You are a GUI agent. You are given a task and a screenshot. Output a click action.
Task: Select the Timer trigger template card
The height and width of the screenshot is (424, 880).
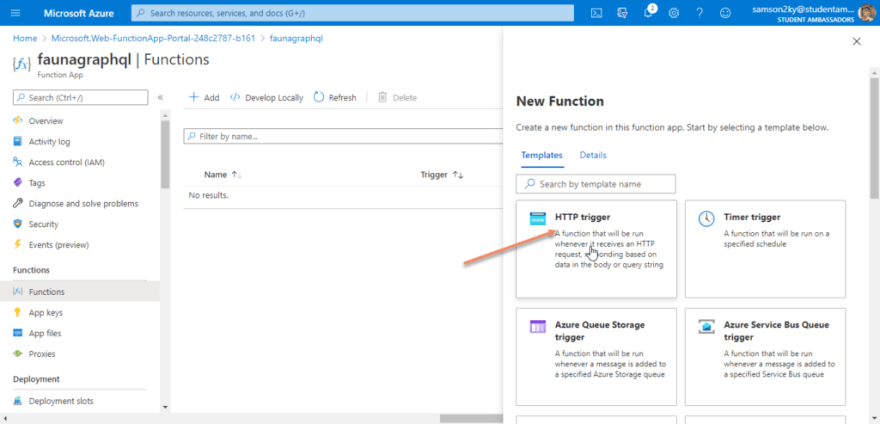765,249
